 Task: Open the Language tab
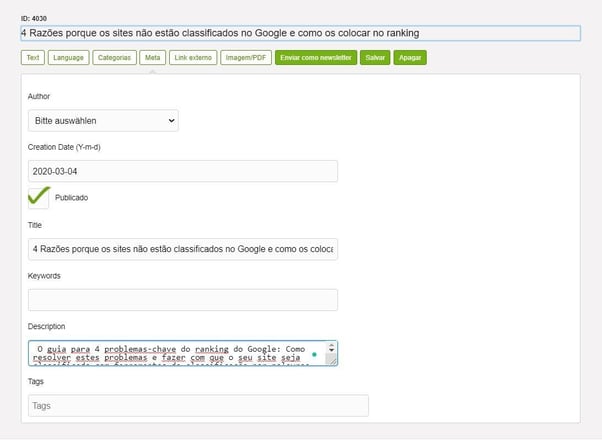[x=68, y=58]
